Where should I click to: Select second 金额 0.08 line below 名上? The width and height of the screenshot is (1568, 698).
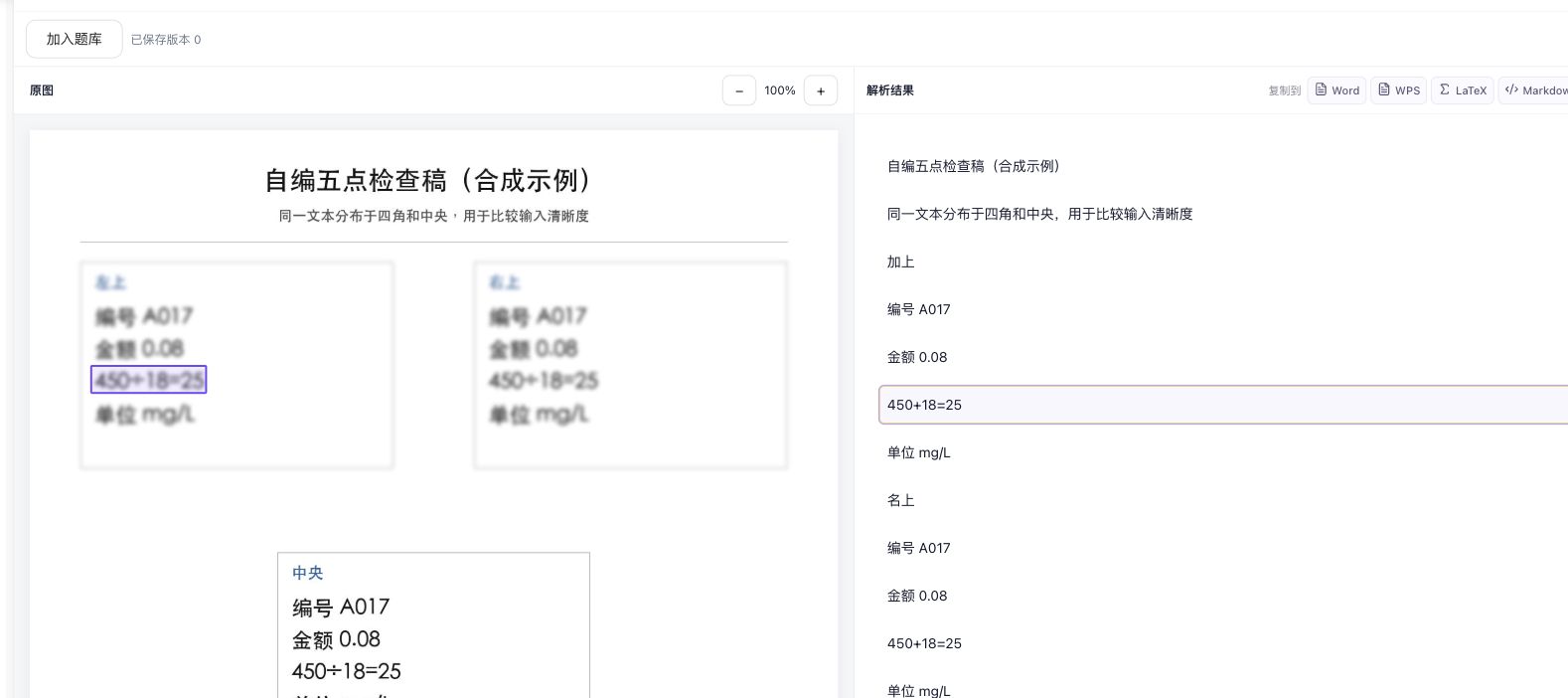point(917,596)
